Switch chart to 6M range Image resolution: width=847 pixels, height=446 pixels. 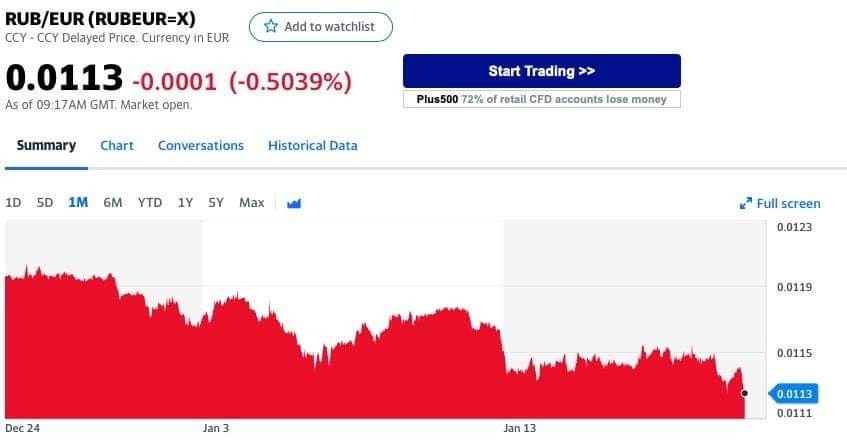point(113,203)
